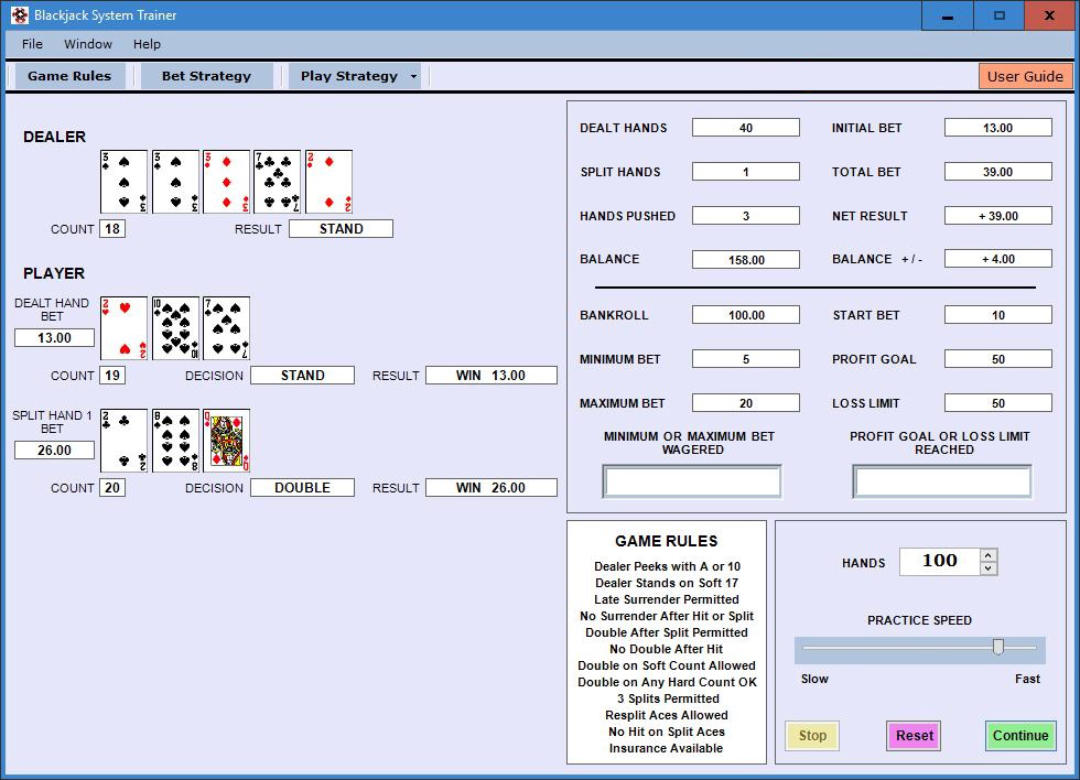1080x780 pixels.
Task: Click the split hand DECISION field DOUBLE
Action: [x=302, y=488]
